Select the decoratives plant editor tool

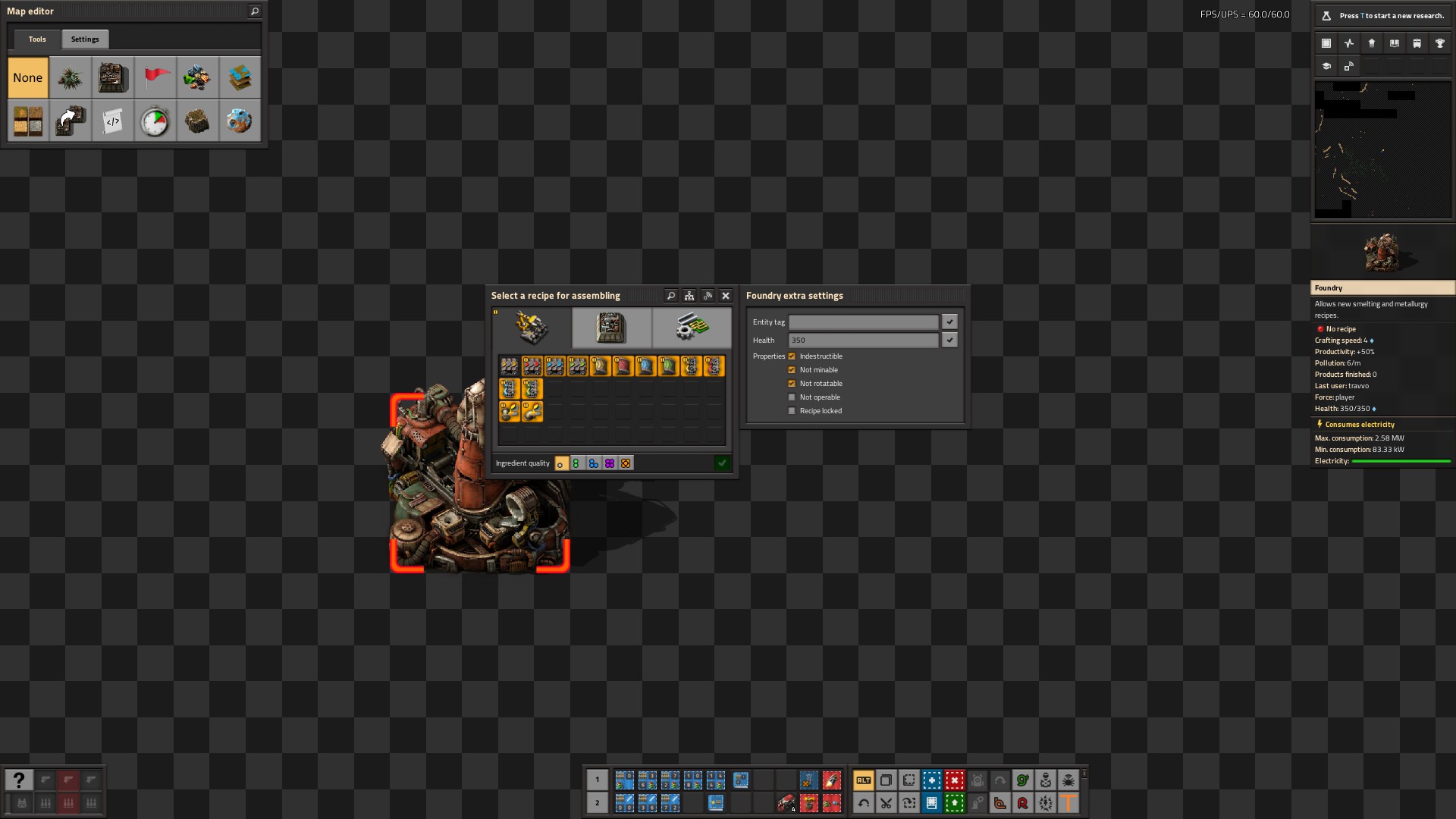pyautogui.click(x=71, y=77)
